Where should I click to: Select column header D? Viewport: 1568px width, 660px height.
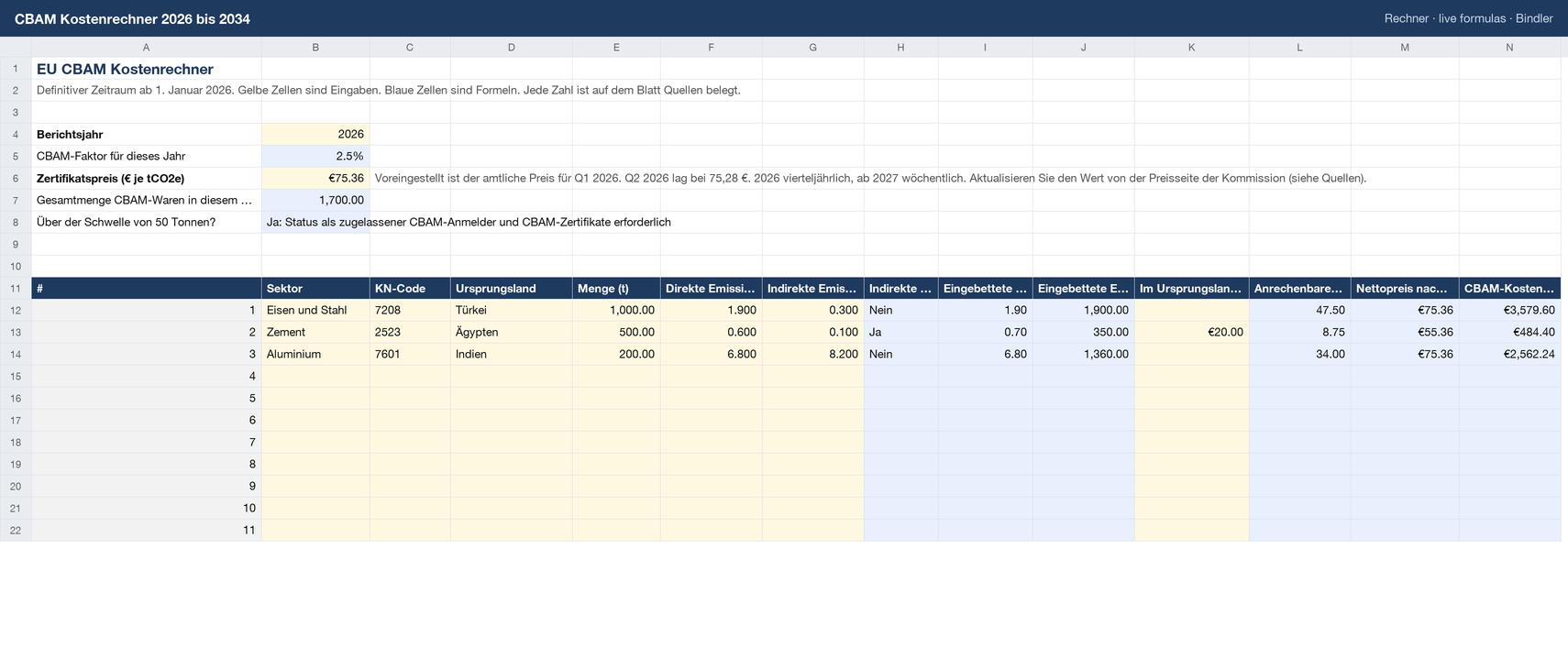(x=512, y=47)
